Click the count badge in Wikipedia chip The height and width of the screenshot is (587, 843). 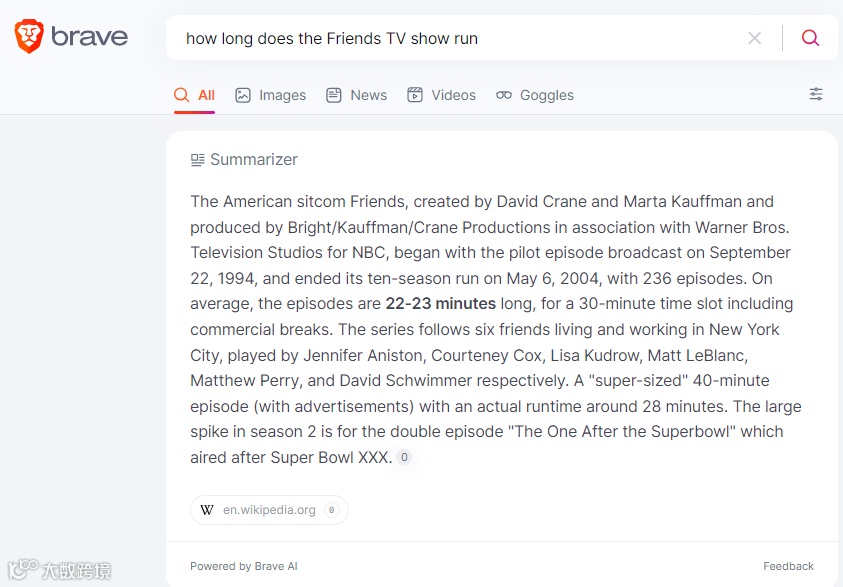pyautogui.click(x=332, y=510)
